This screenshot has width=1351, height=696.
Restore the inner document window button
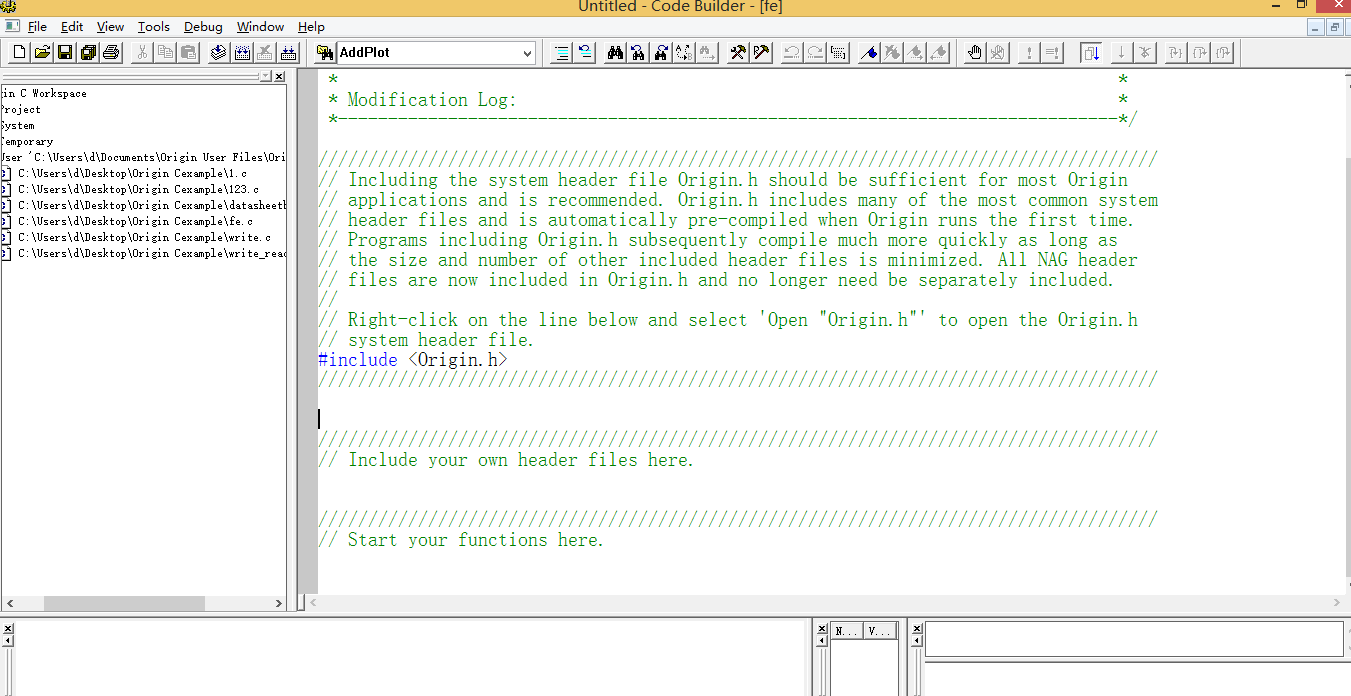point(1334,27)
